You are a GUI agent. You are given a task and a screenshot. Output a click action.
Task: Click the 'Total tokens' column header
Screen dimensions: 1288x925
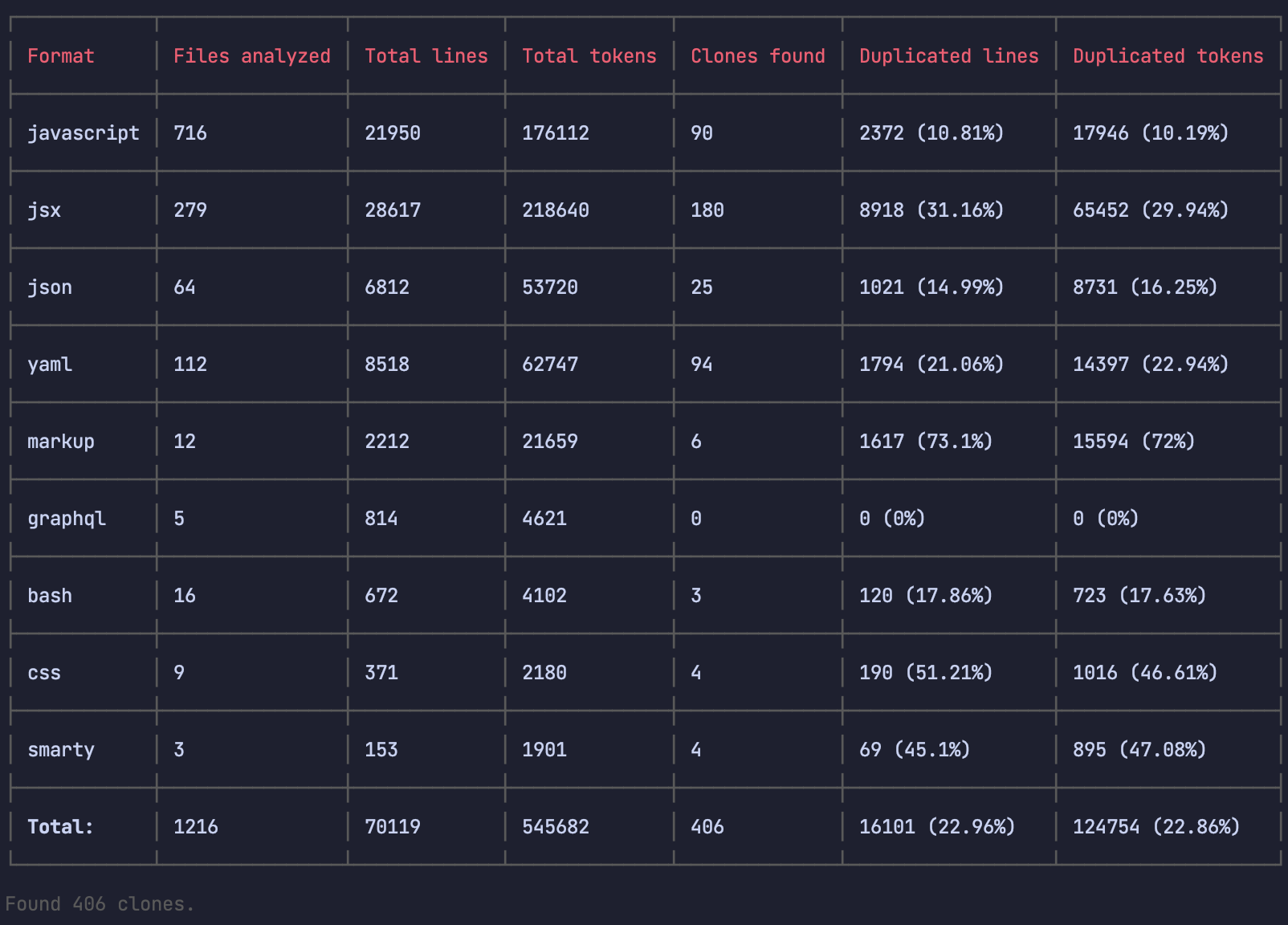(x=589, y=56)
